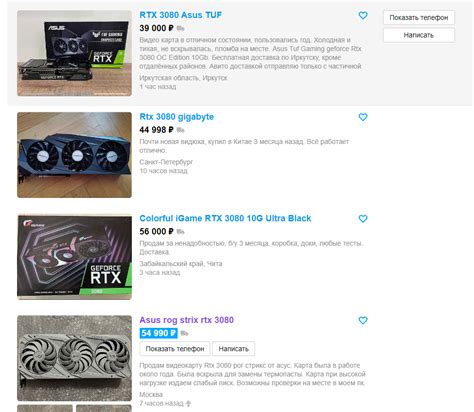
Task: Open the Asus rog strix rtx 3080 title
Action: pos(186,320)
